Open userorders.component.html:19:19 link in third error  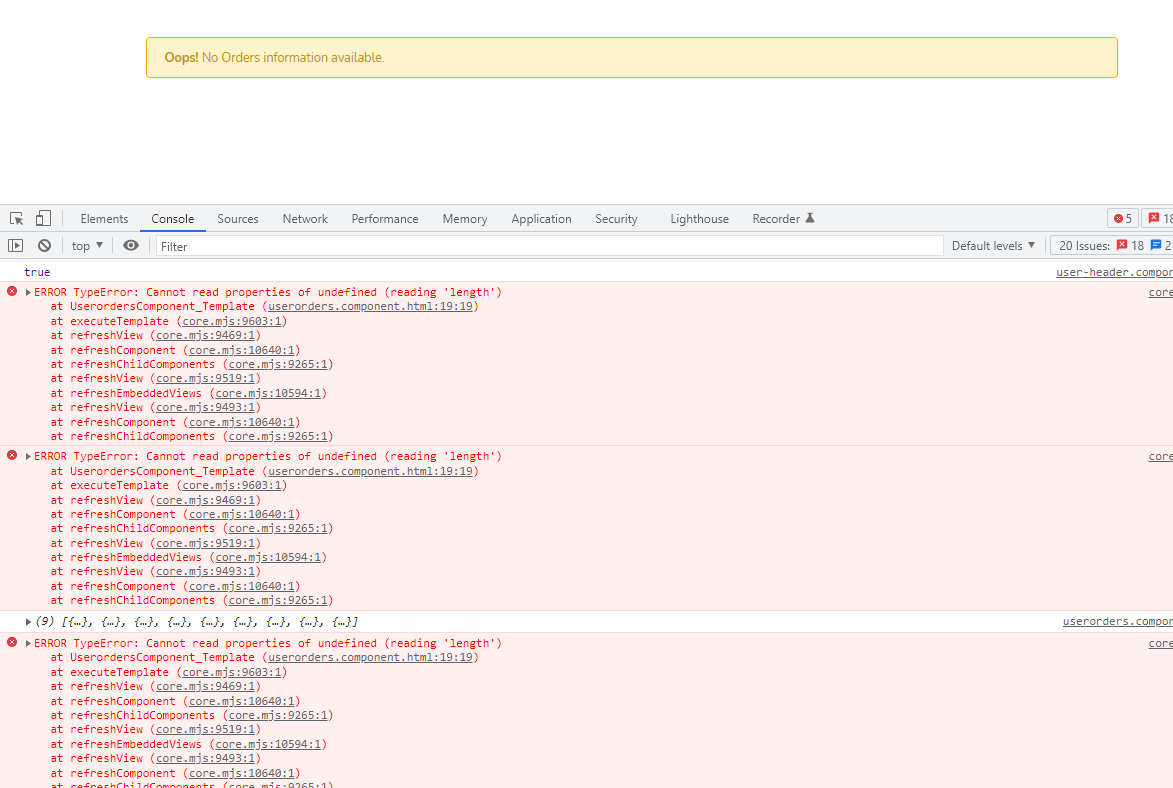click(x=370, y=657)
